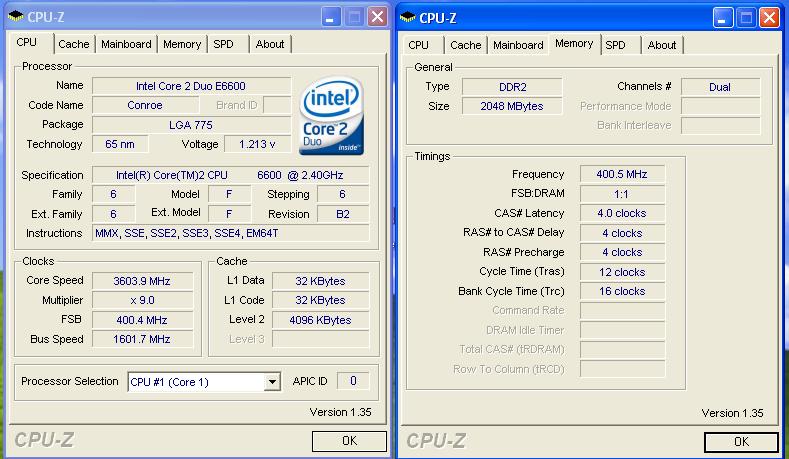Click CAS# Latency value 4.0 clocks
The width and height of the screenshot is (789, 459).
tap(622, 213)
